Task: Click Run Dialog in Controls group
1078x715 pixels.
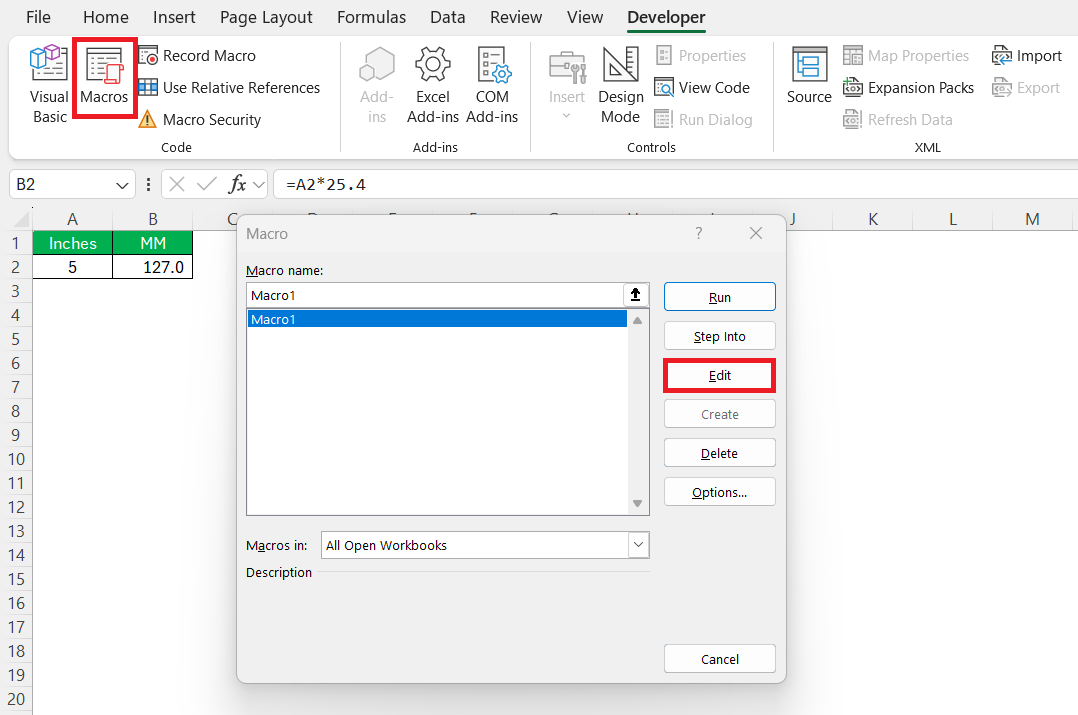Action: coord(703,120)
